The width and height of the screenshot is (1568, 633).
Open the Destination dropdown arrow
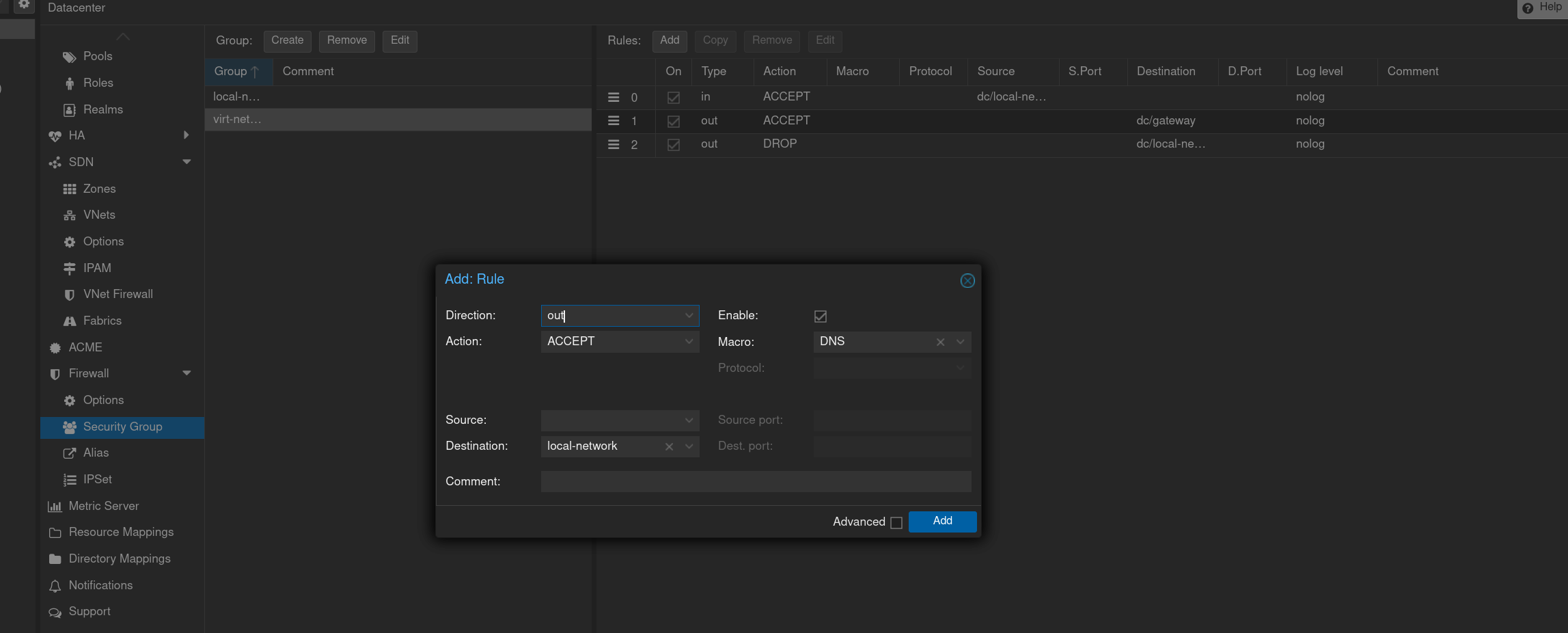click(x=689, y=446)
